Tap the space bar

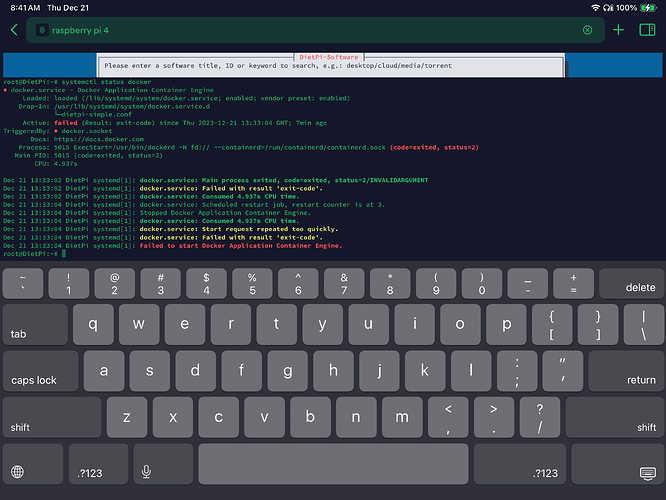tap(333, 464)
